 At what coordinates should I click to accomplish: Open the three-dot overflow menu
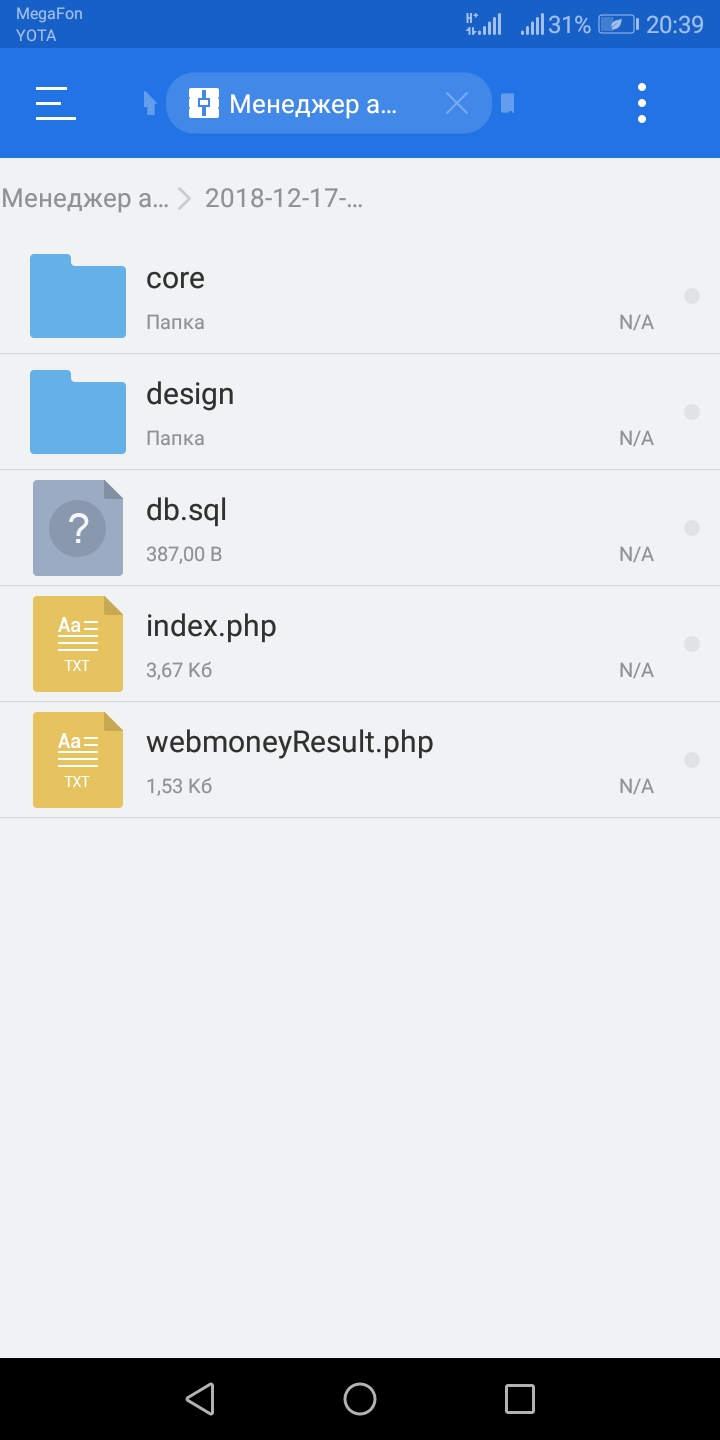coord(641,103)
